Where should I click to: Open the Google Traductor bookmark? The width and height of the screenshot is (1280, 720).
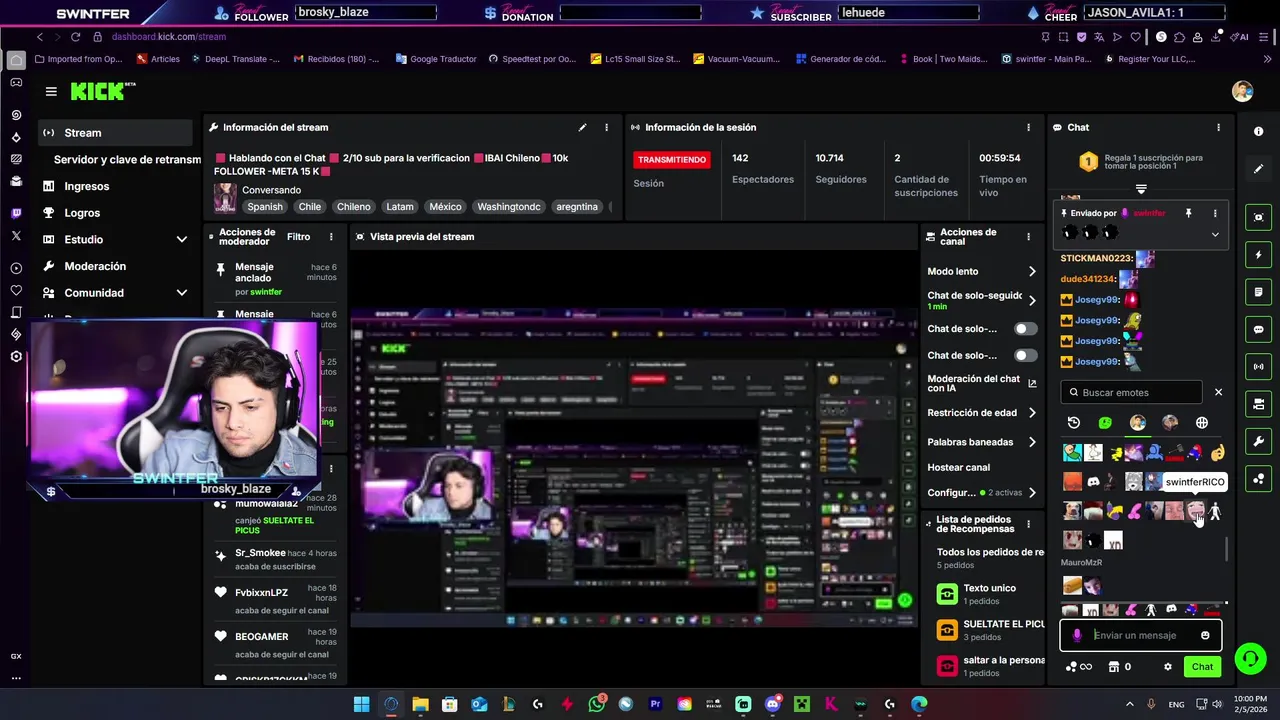(436, 59)
